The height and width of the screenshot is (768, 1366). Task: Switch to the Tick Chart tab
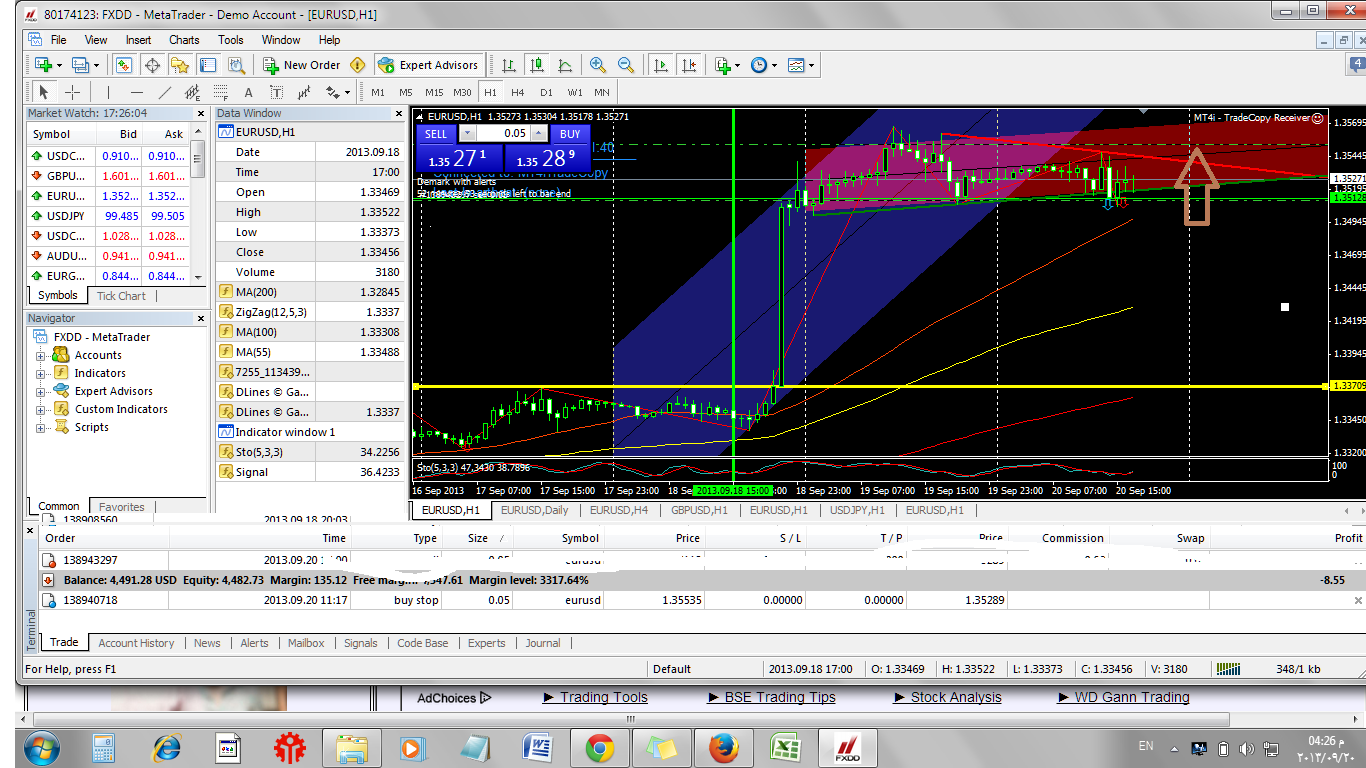121,296
